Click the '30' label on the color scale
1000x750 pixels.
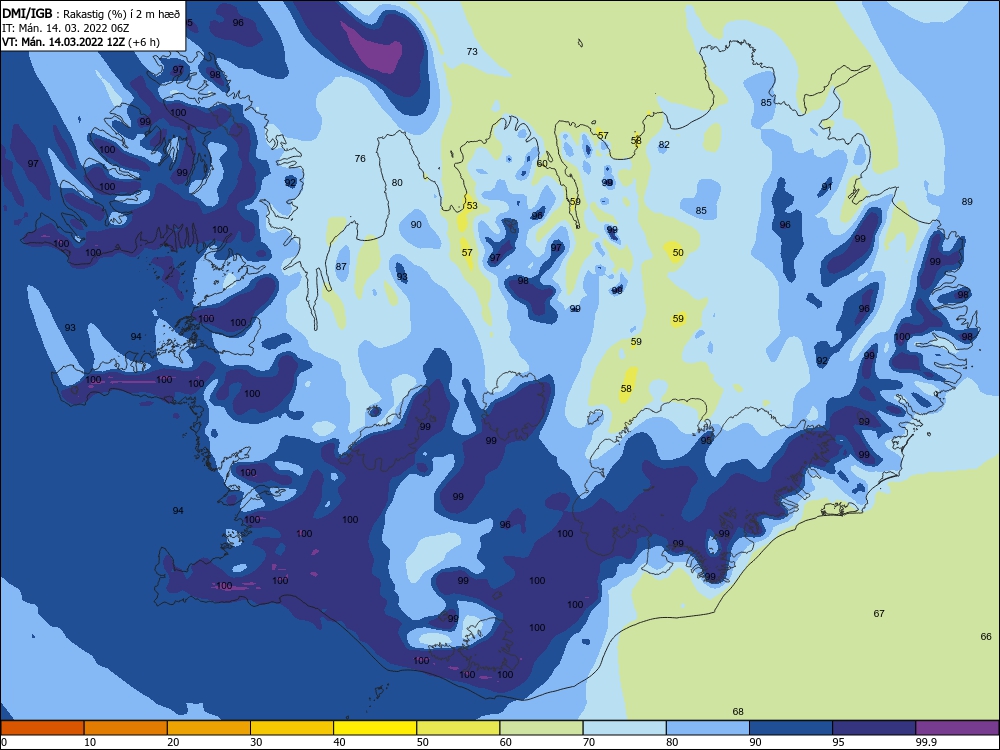[x=256, y=742]
